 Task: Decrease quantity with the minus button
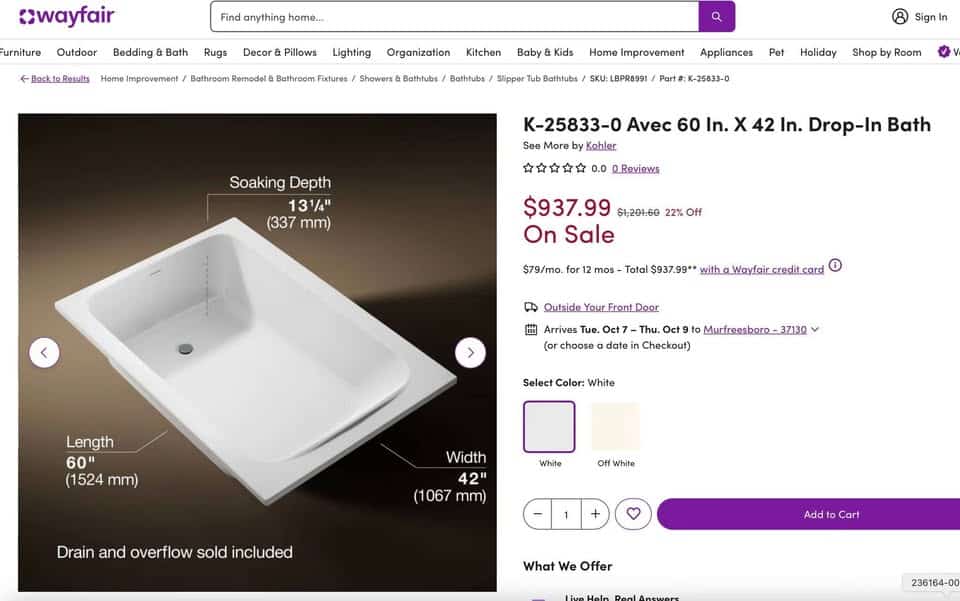tap(538, 514)
